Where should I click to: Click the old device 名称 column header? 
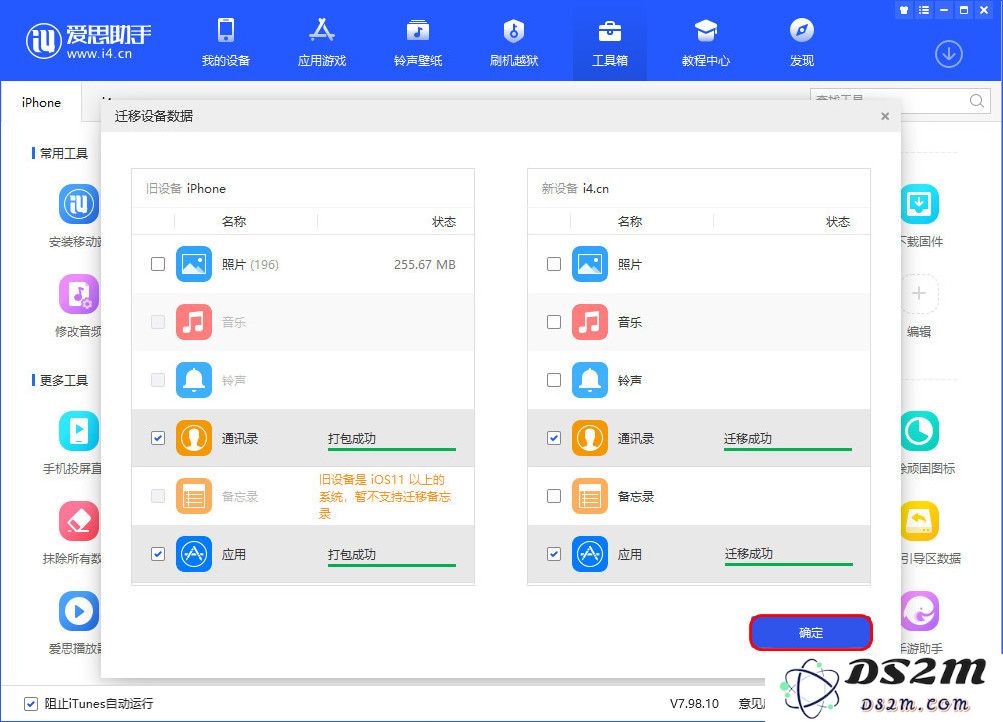point(233,221)
